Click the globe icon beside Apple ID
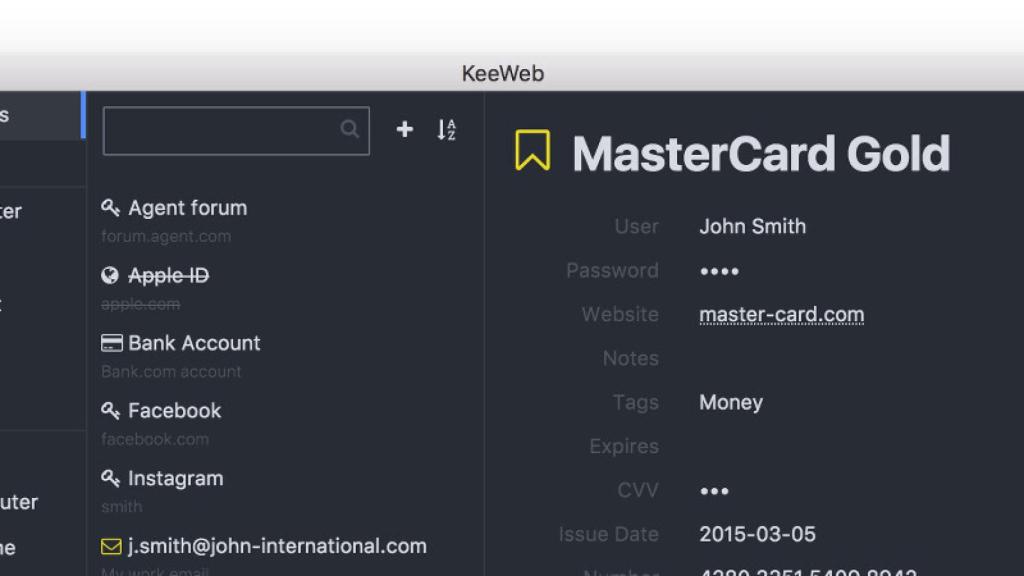 tap(110, 275)
